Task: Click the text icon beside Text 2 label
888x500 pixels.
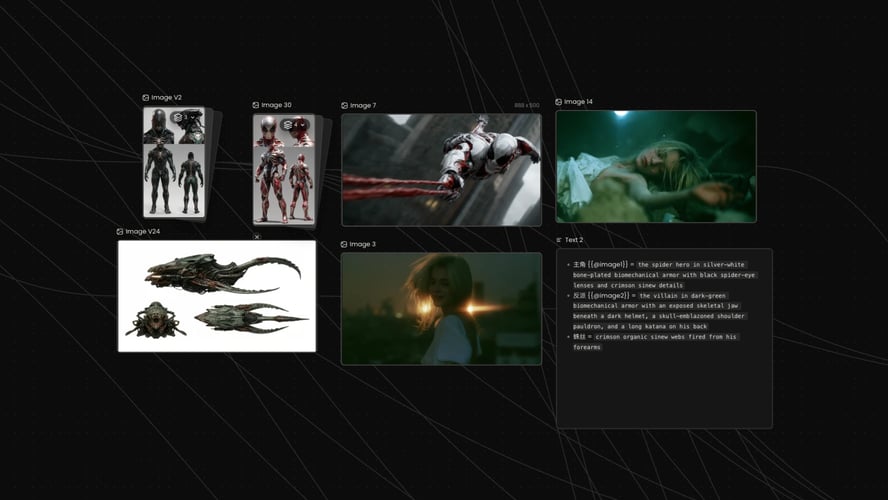Action: tap(559, 240)
